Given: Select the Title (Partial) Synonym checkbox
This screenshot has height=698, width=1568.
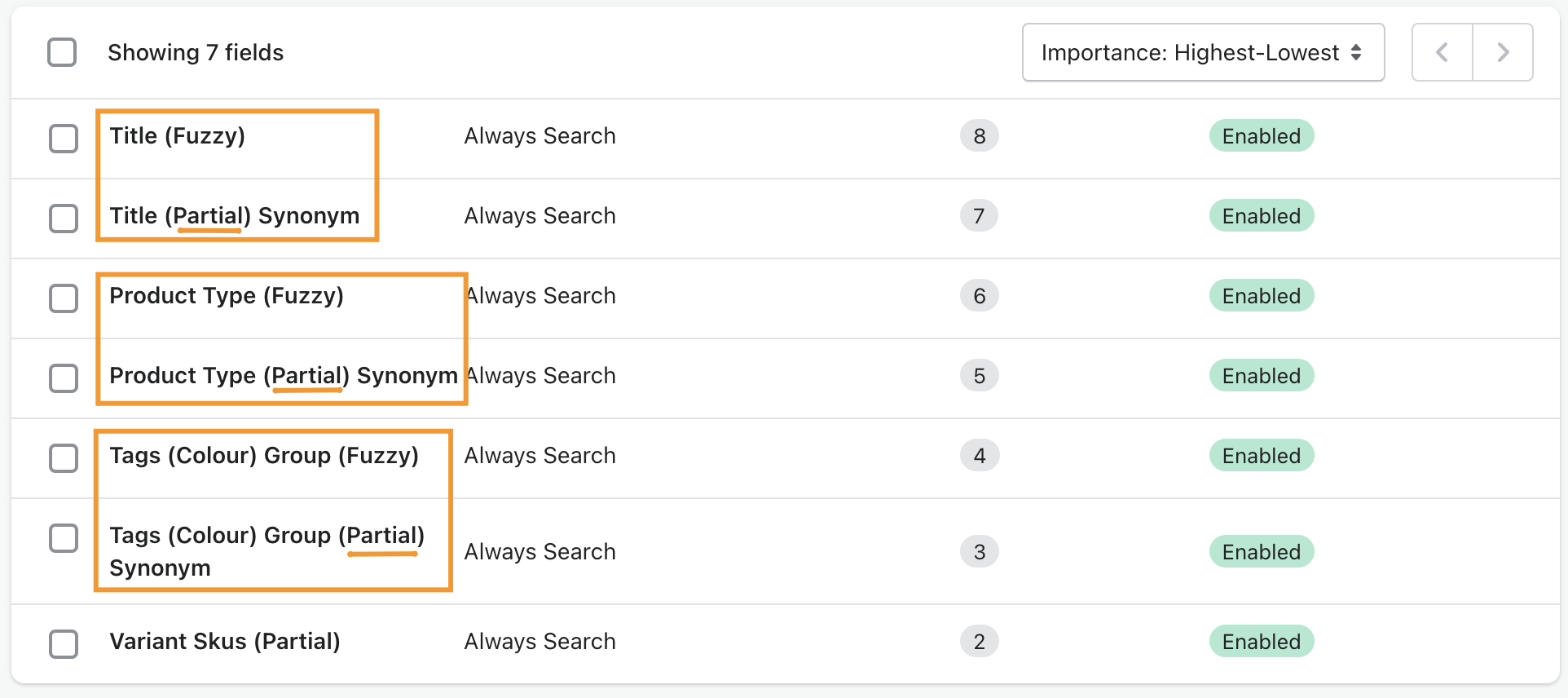Looking at the screenshot, I should click(x=64, y=219).
